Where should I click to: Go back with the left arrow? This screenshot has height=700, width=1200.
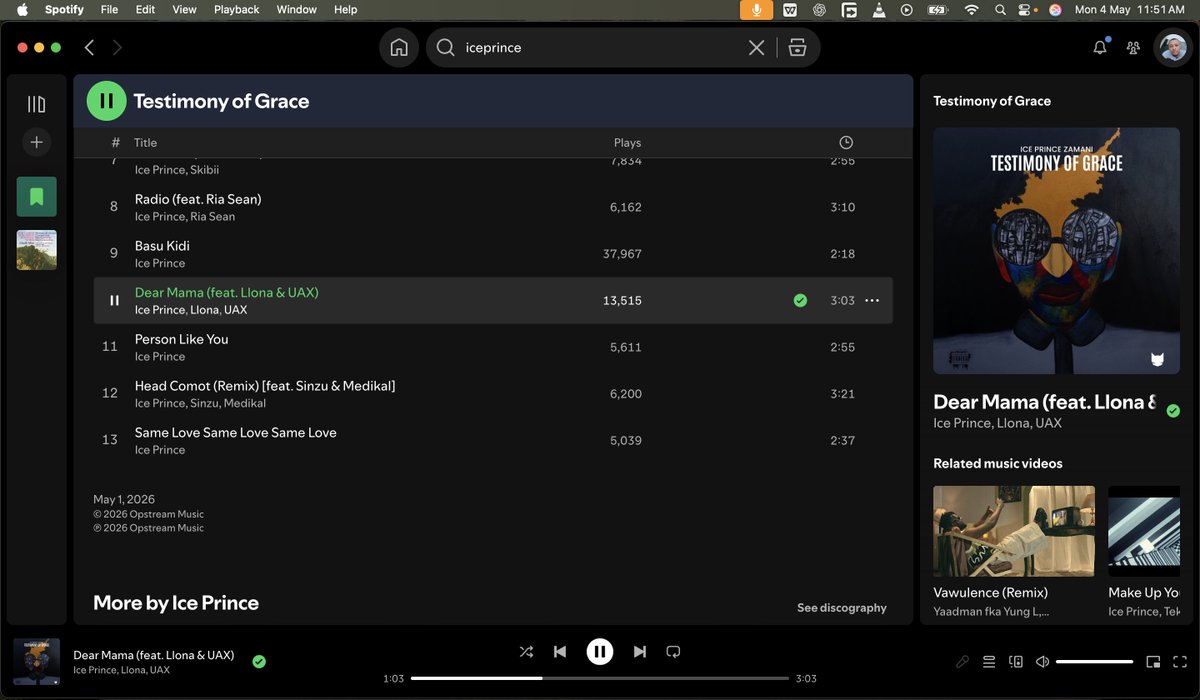[x=89, y=47]
